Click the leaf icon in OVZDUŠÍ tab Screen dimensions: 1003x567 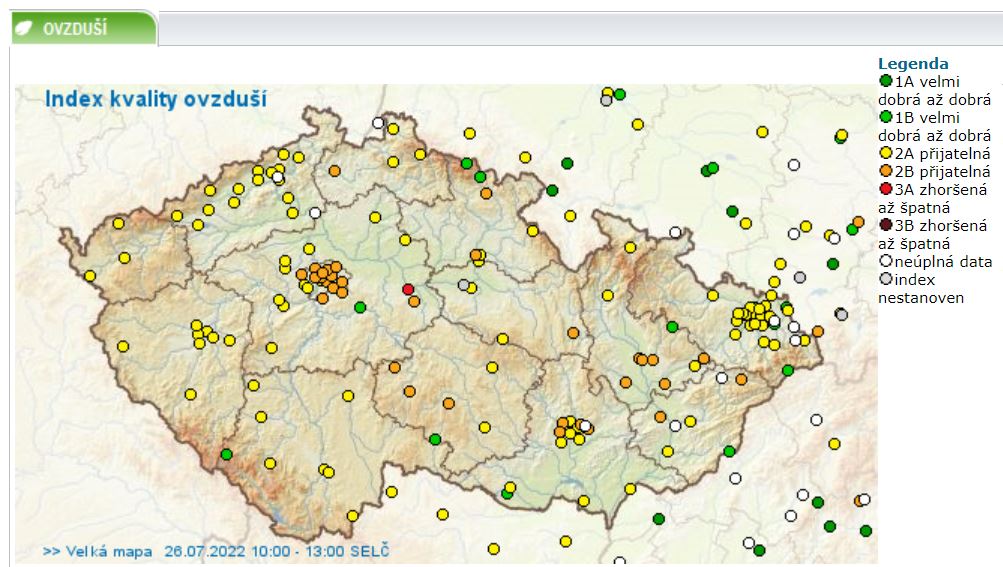click(x=24, y=28)
